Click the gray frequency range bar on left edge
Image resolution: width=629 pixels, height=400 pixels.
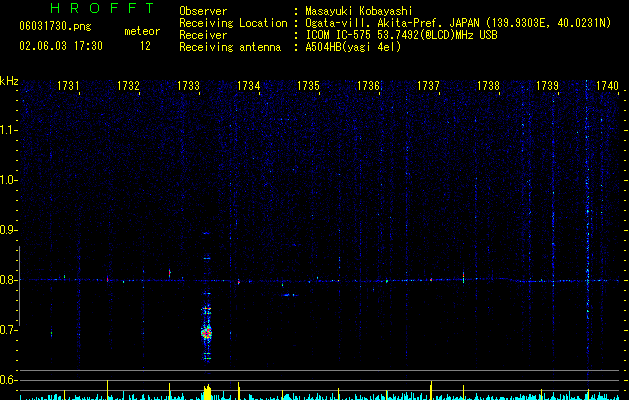tap(19, 285)
